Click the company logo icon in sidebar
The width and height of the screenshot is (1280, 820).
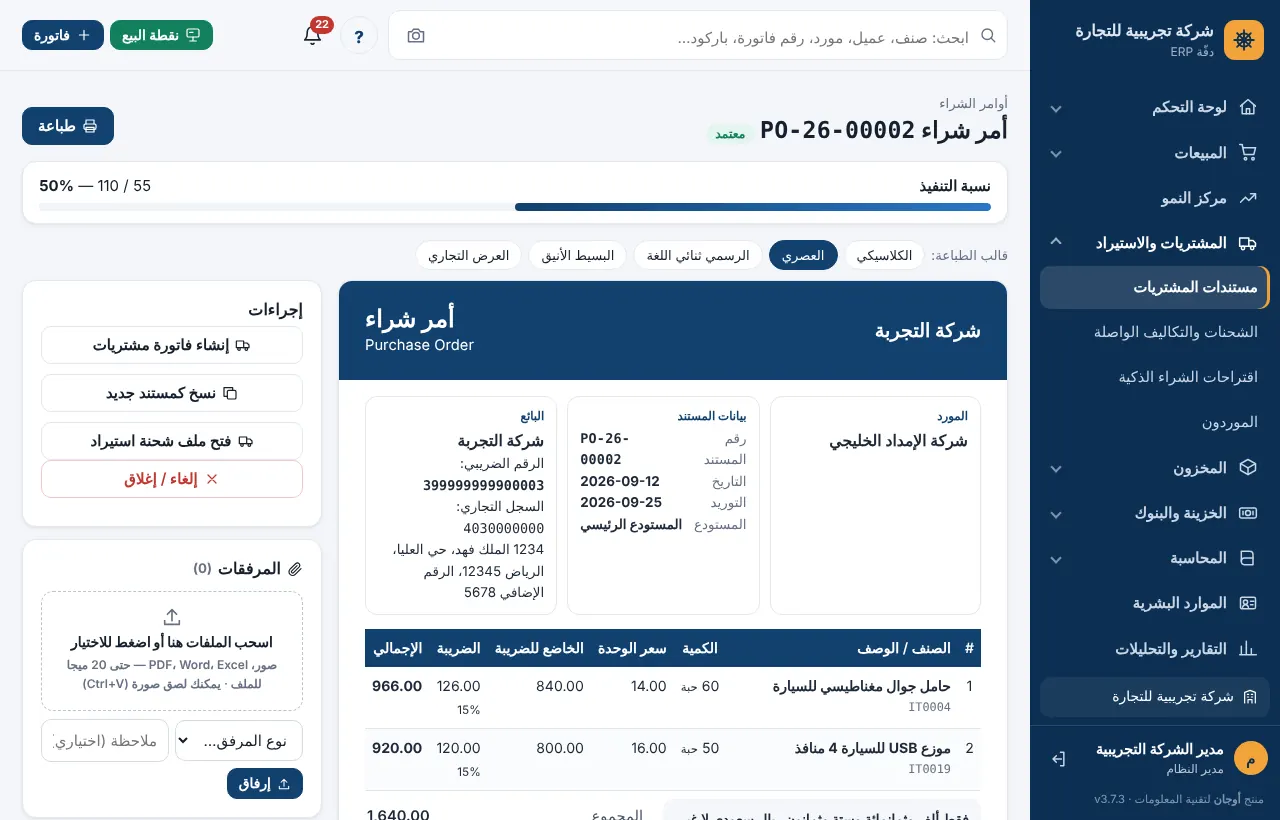(1244, 40)
